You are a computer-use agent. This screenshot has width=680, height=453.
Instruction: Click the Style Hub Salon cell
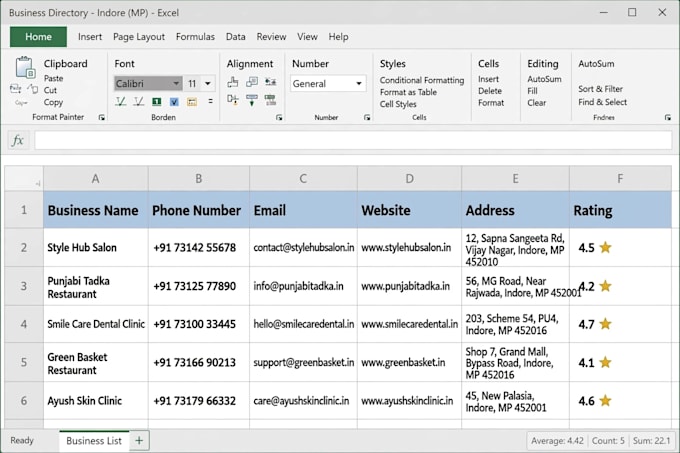[95, 248]
